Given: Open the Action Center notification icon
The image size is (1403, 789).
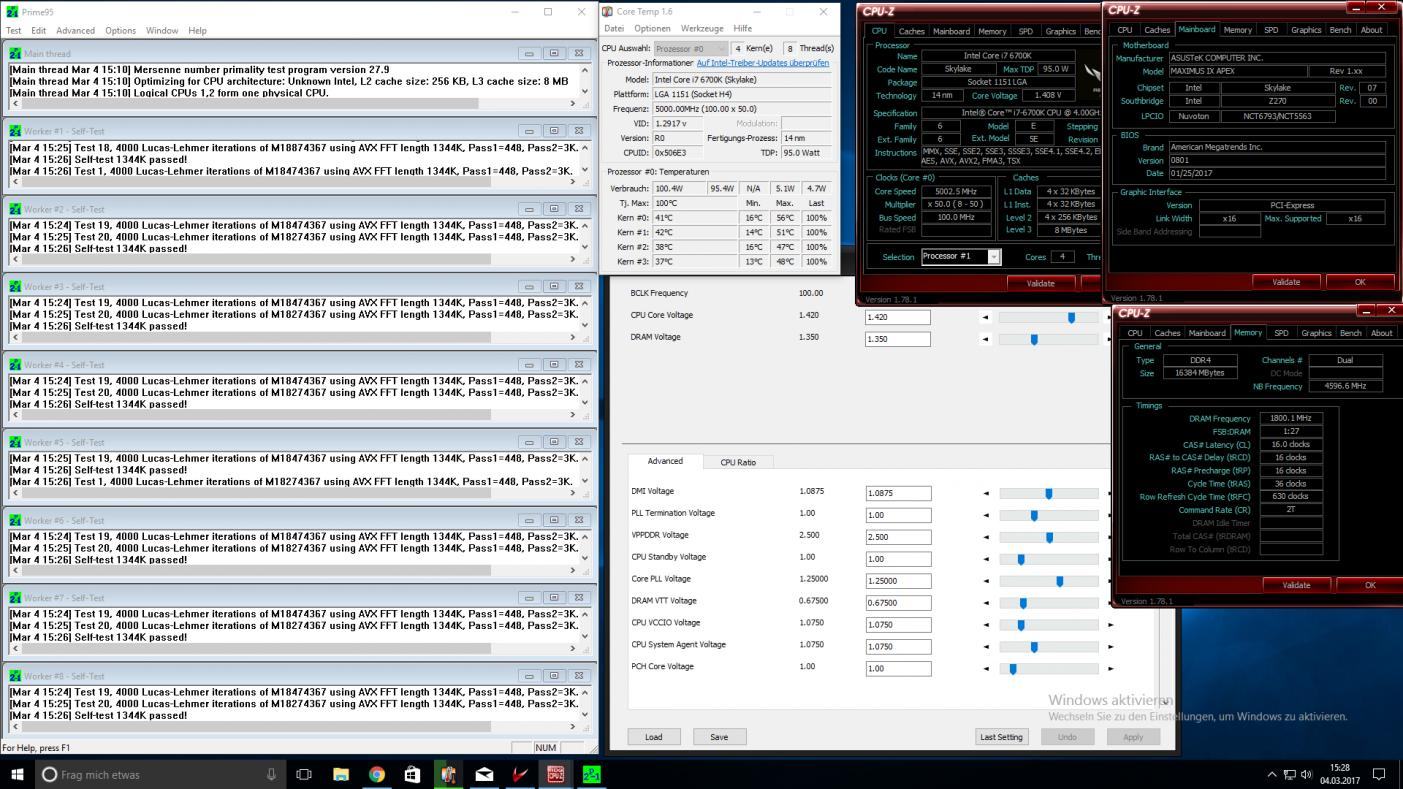Looking at the screenshot, I should pyautogui.click(x=1379, y=774).
